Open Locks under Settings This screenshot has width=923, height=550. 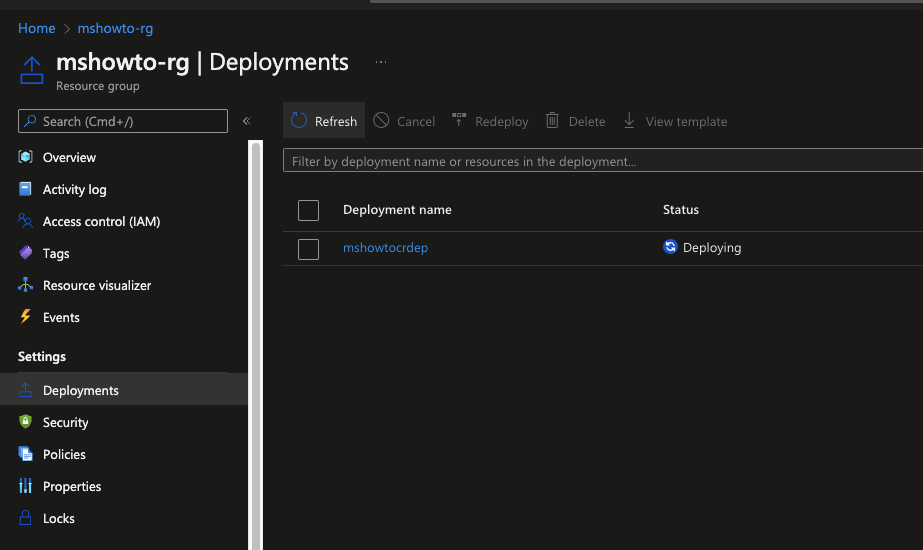(x=59, y=519)
